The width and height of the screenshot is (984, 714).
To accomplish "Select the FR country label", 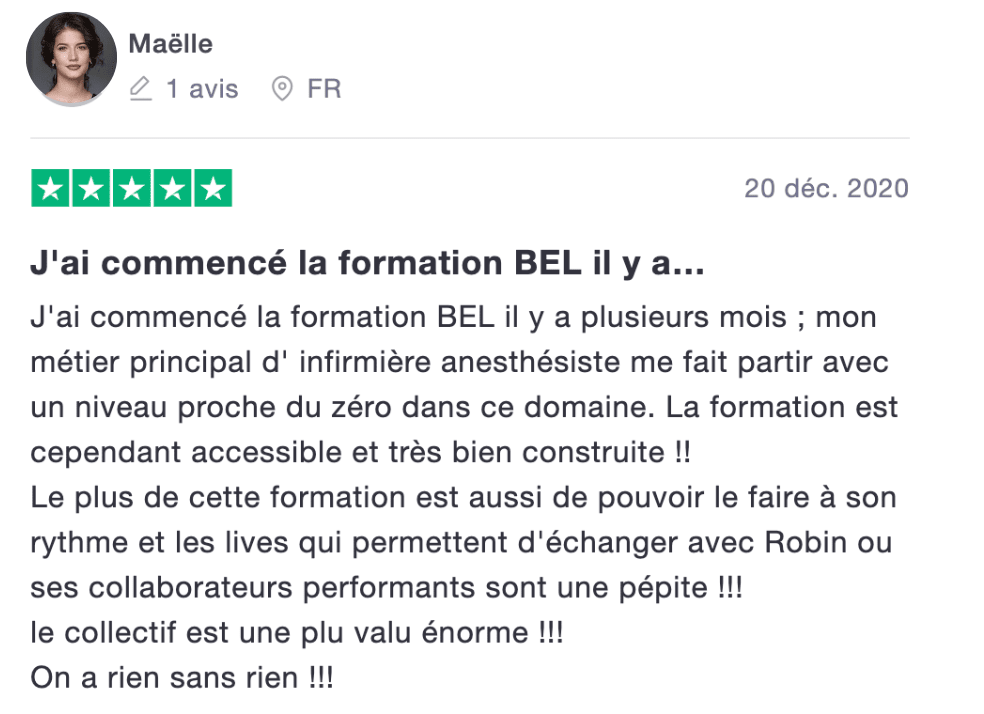I will pos(324,89).
